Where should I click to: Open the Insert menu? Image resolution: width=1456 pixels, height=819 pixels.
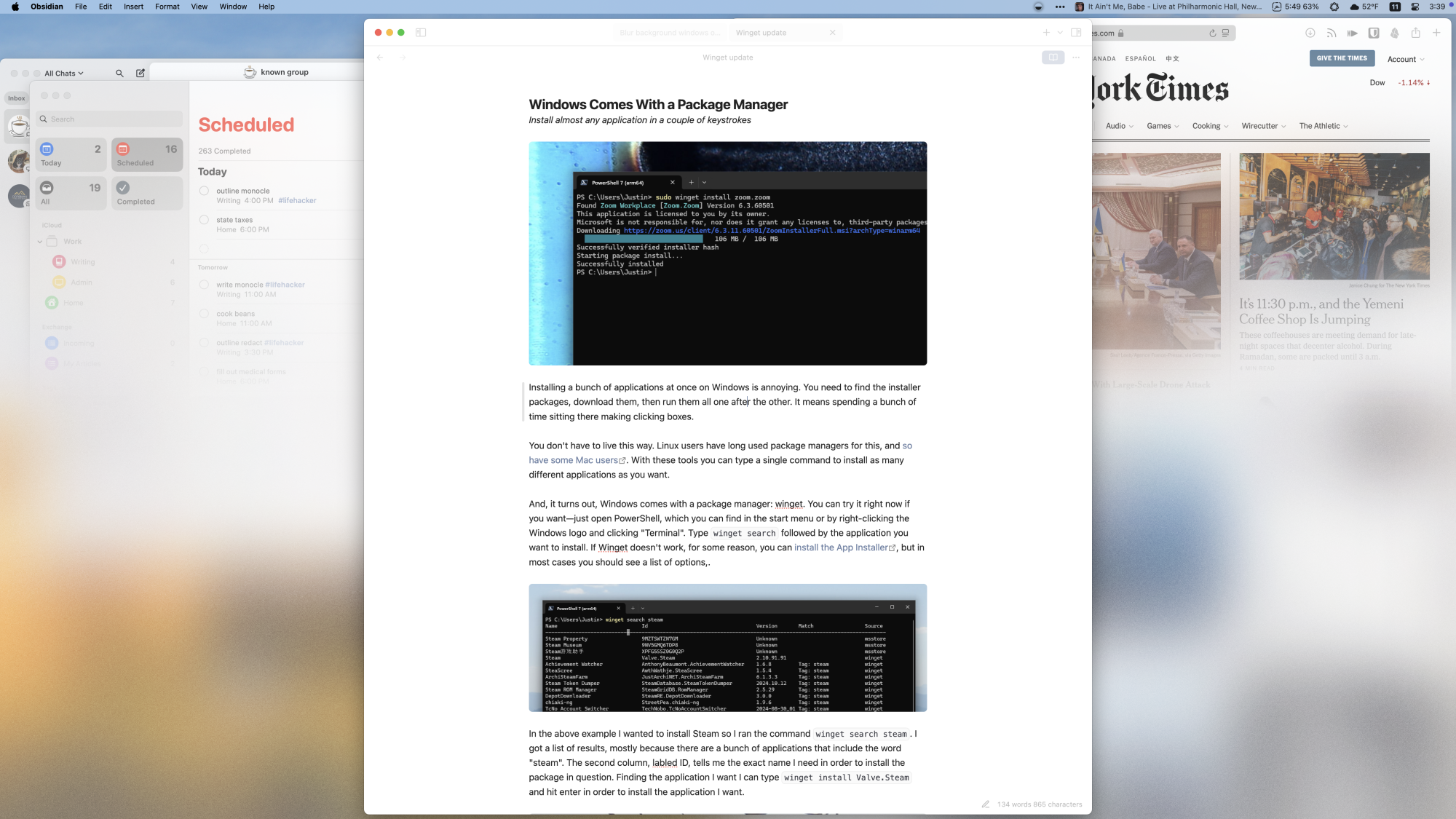pos(133,7)
